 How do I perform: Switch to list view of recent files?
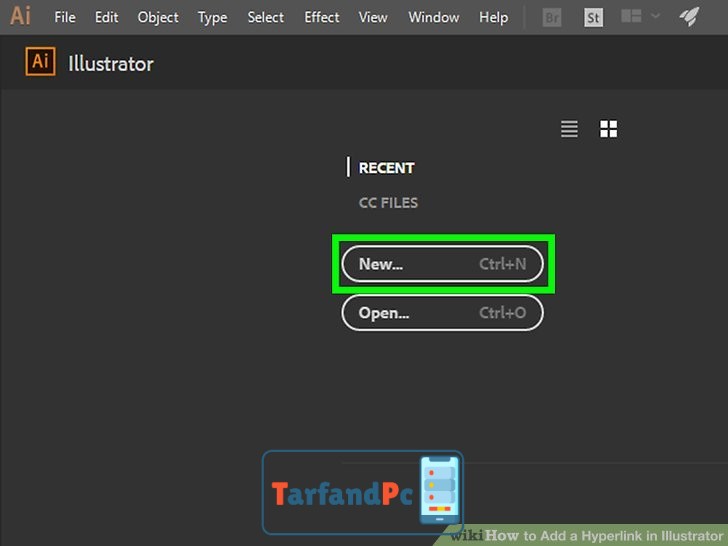click(569, 129)
